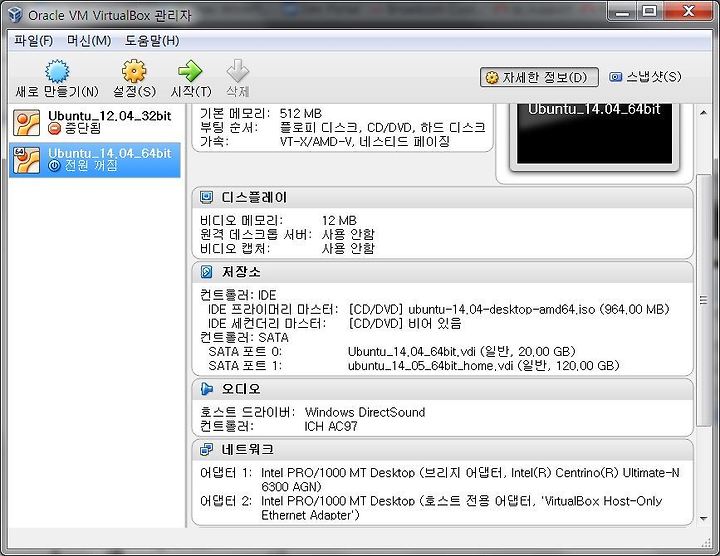Screen dimensions: 720x556
Task: Switch to Details (자세한 정보) view
Action: 539,77
